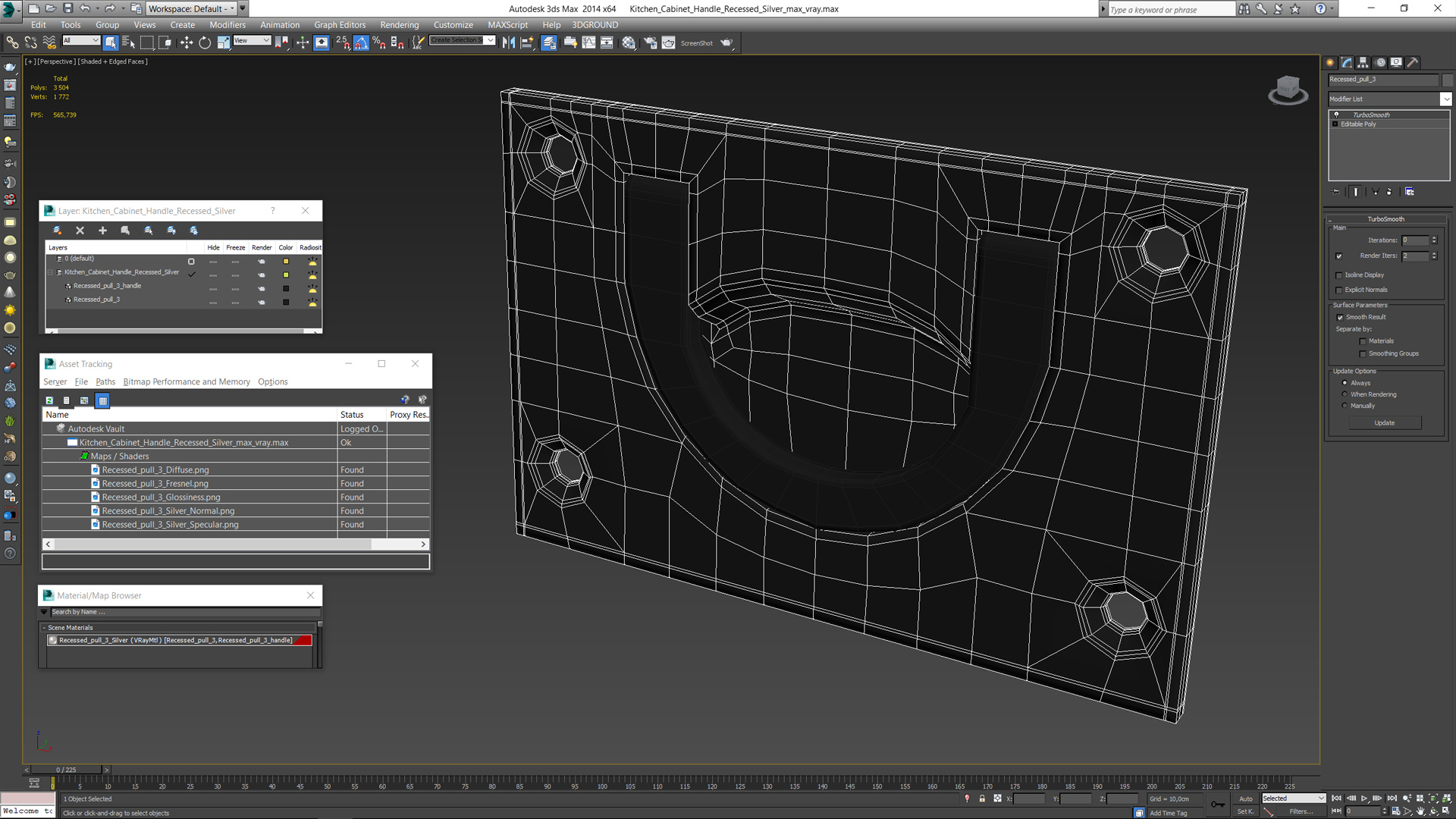Collapse the TurboSmooth rollout
The width and height of the screenshot is (1456, 819).
(x=1385, y=219)
